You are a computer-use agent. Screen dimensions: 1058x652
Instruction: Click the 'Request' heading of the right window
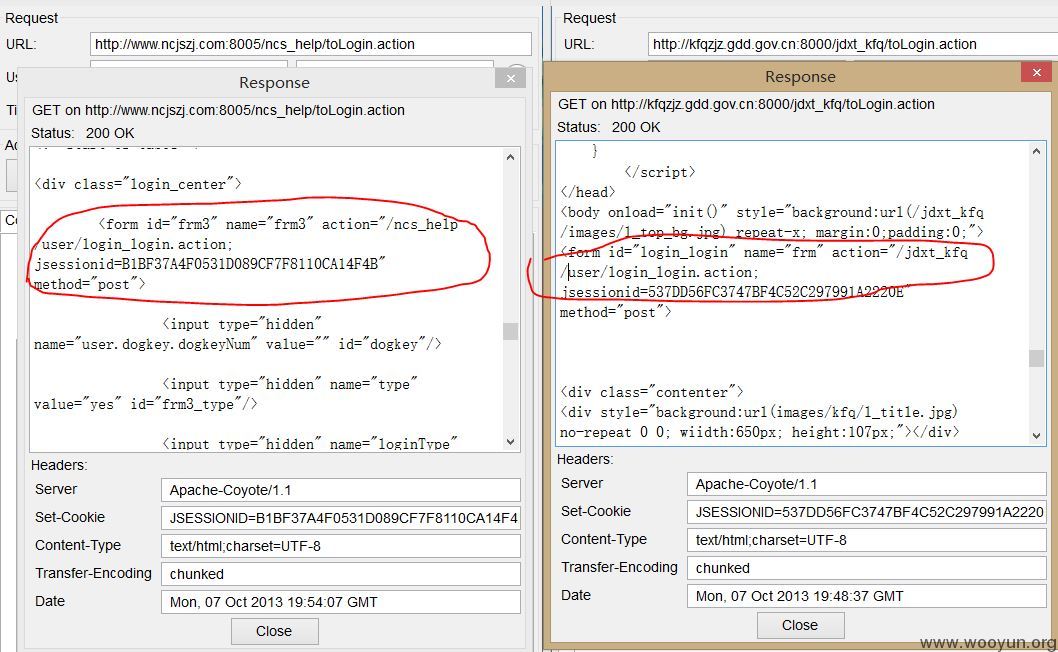590,18
